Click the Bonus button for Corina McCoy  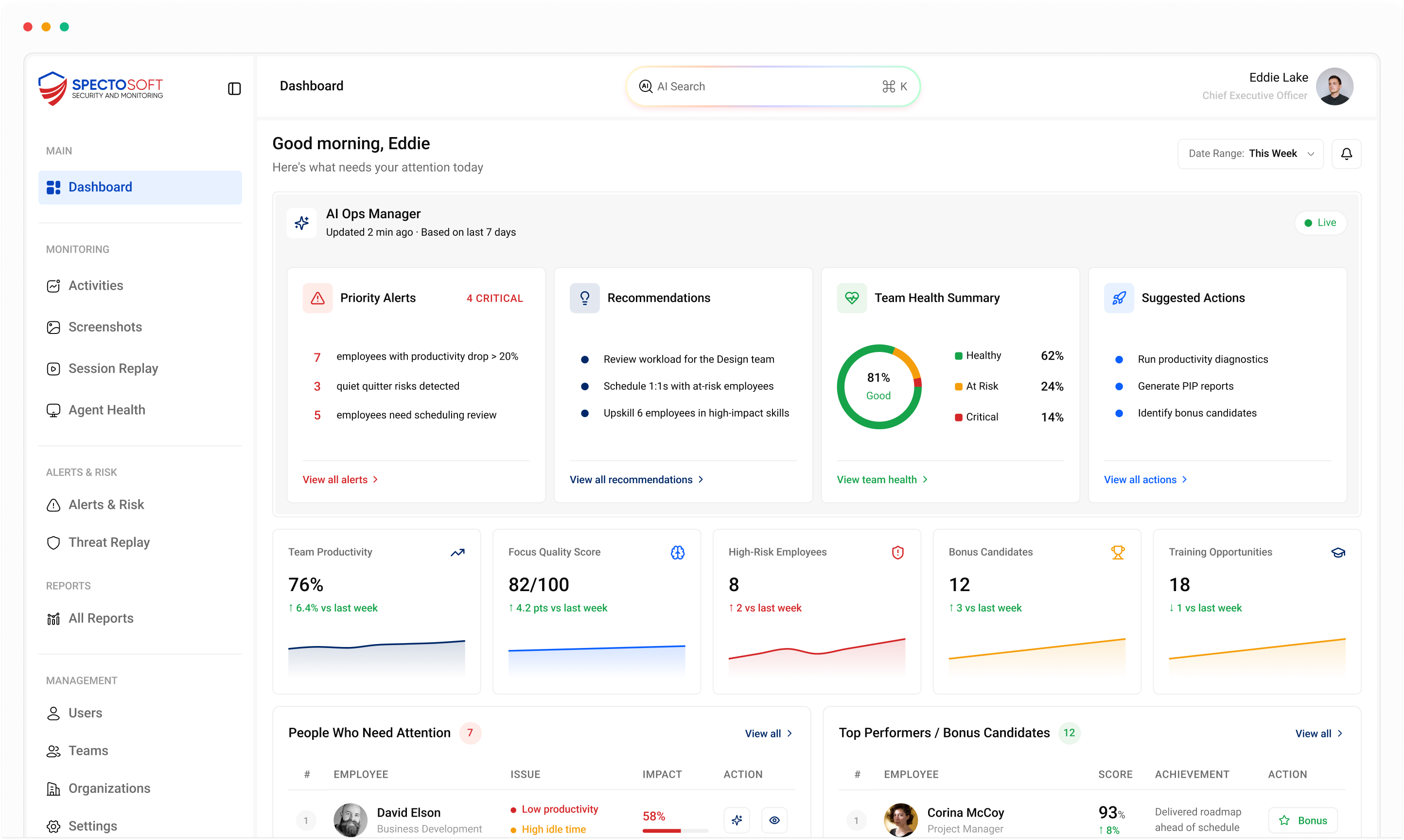point(1303,820)
